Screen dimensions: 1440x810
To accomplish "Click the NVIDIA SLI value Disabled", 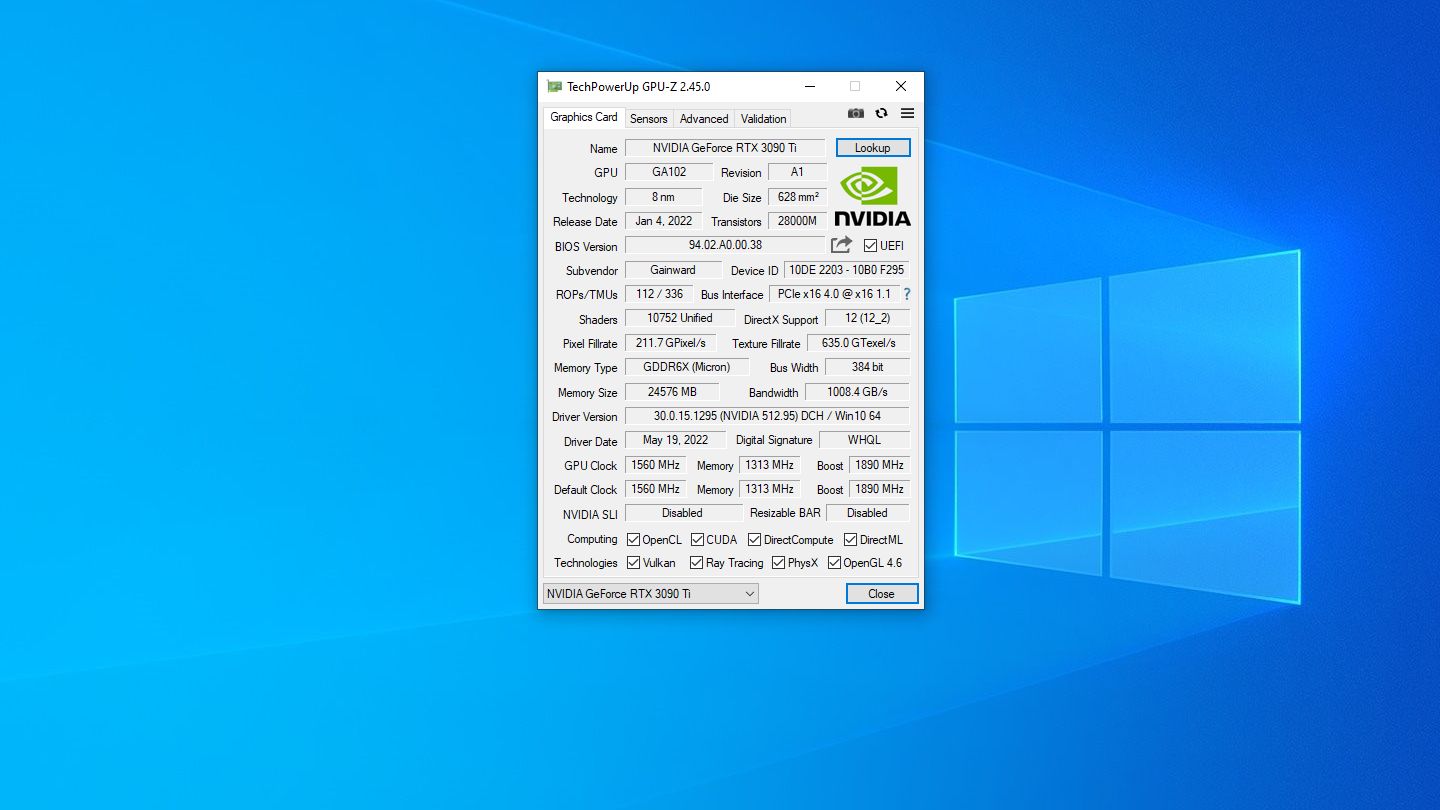I will pyautogui.click(x=682, y=513).
